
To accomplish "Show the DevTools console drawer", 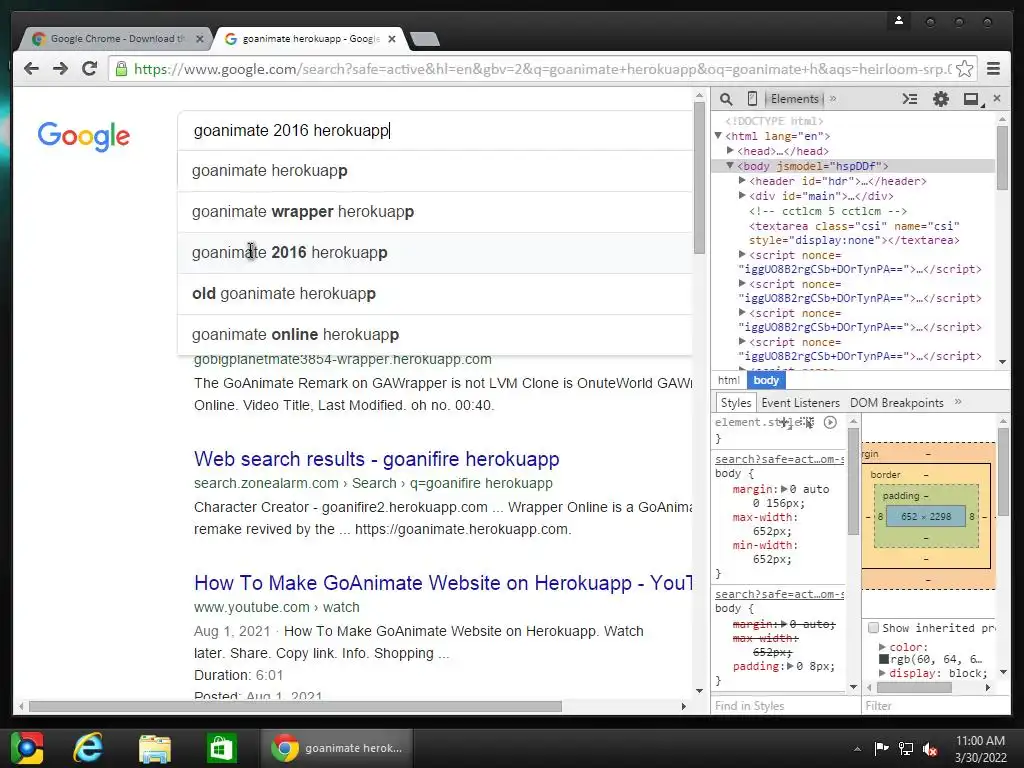I will point(910,99).
